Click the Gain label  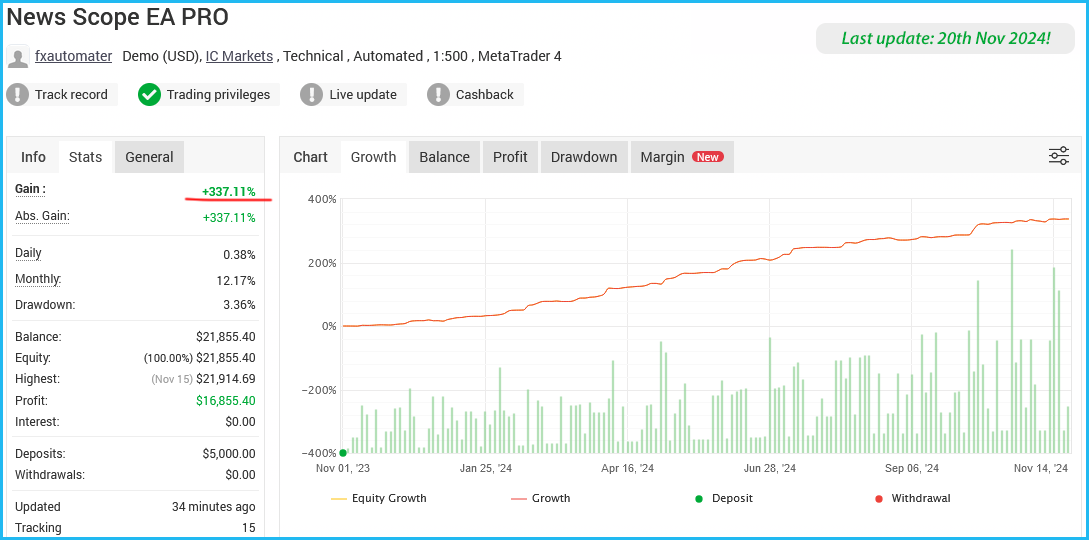[x=31, y=189]
